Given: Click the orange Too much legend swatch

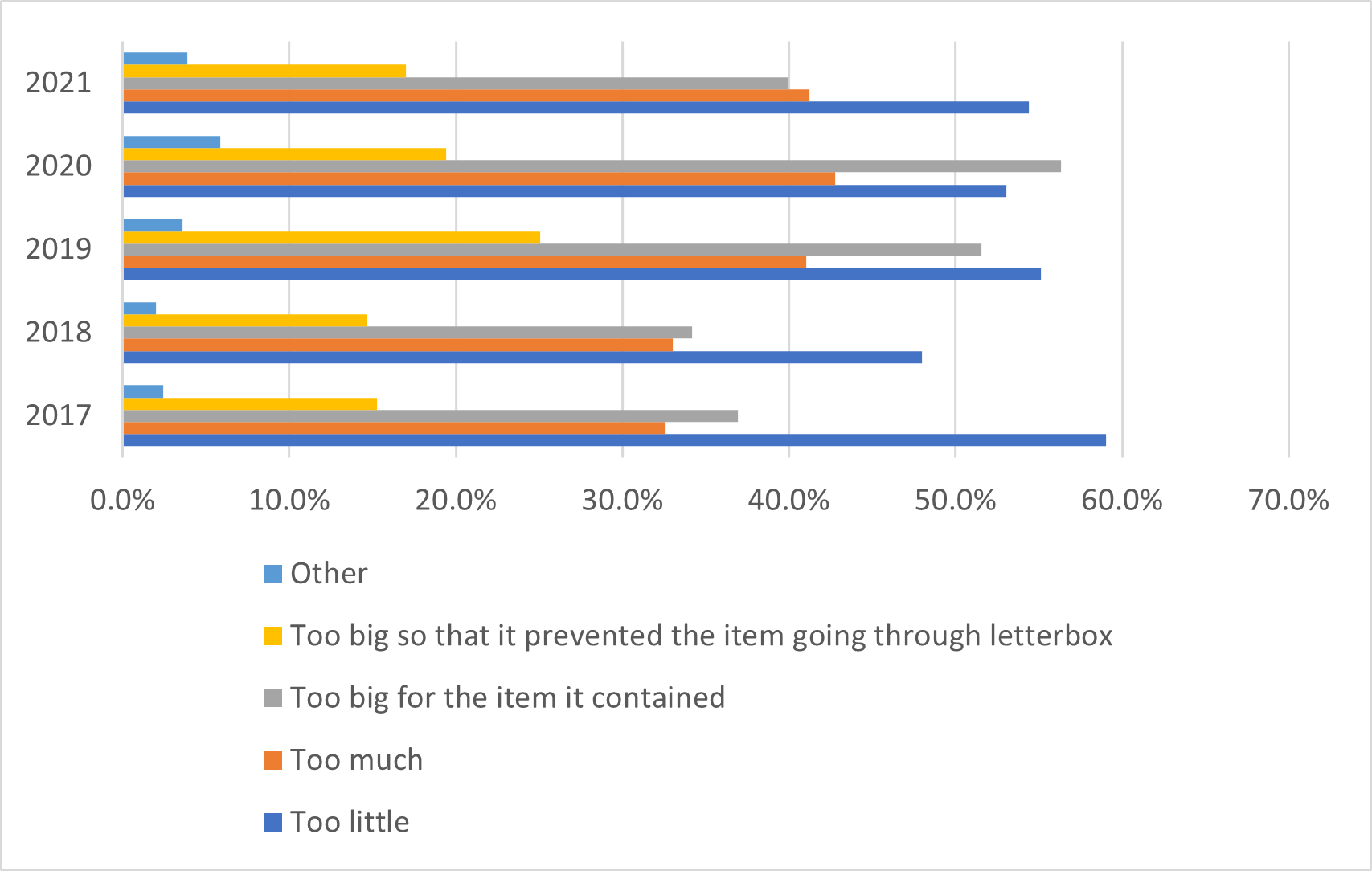Looking at the screenshot, I should (x=273, y=760).
